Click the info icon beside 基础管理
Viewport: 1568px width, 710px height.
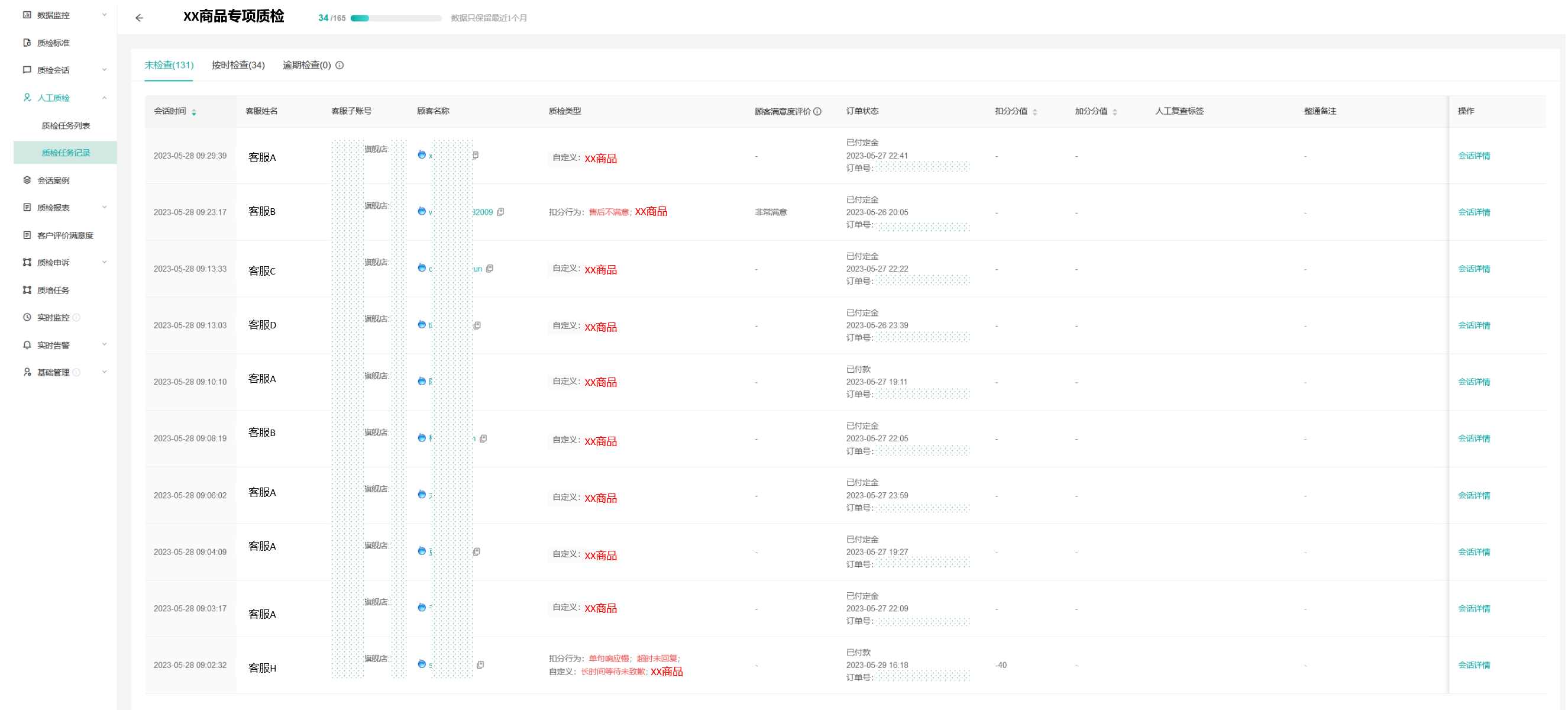pos(76,373)
